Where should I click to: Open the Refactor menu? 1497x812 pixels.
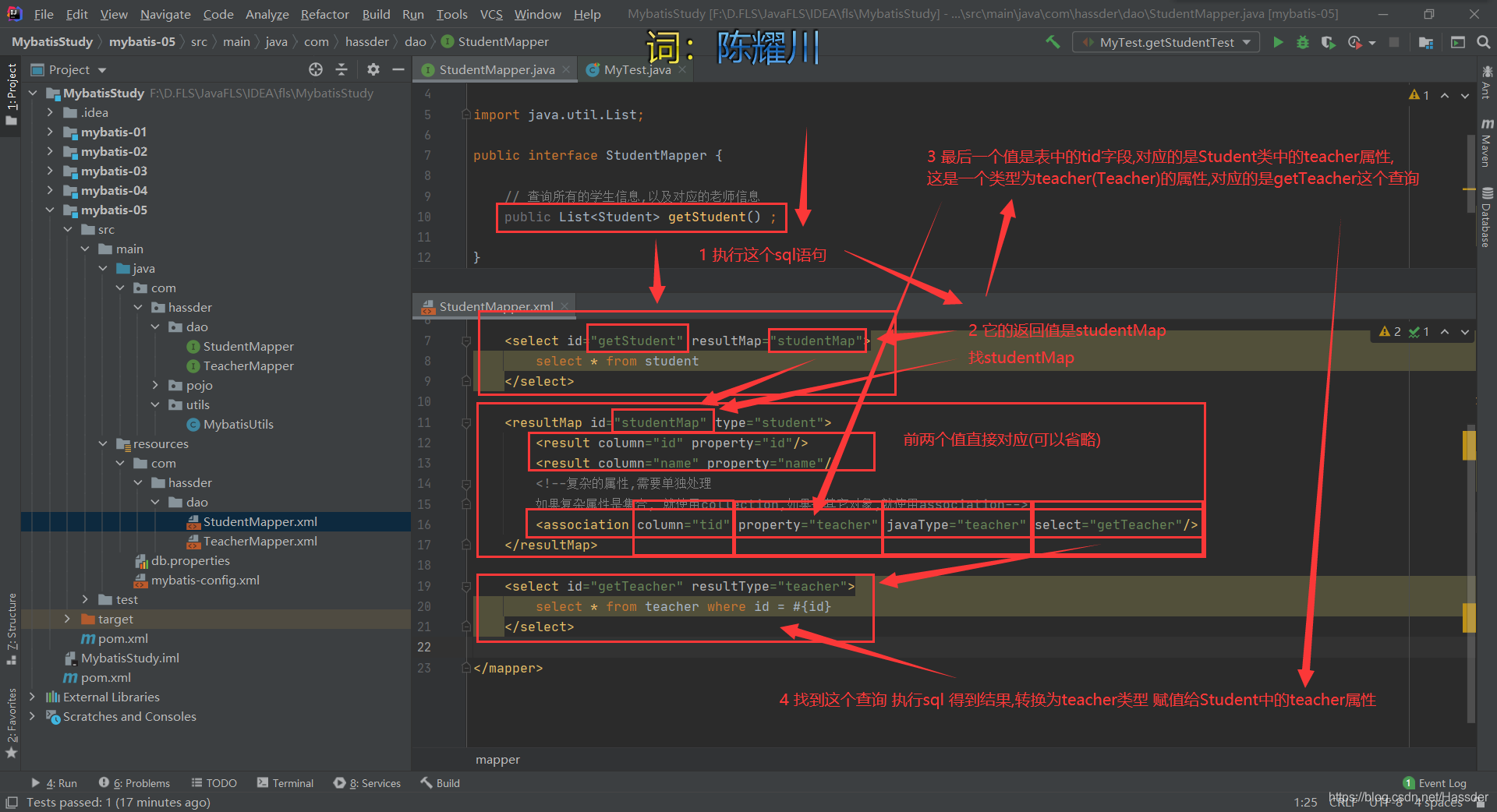[x=324, y=14]
